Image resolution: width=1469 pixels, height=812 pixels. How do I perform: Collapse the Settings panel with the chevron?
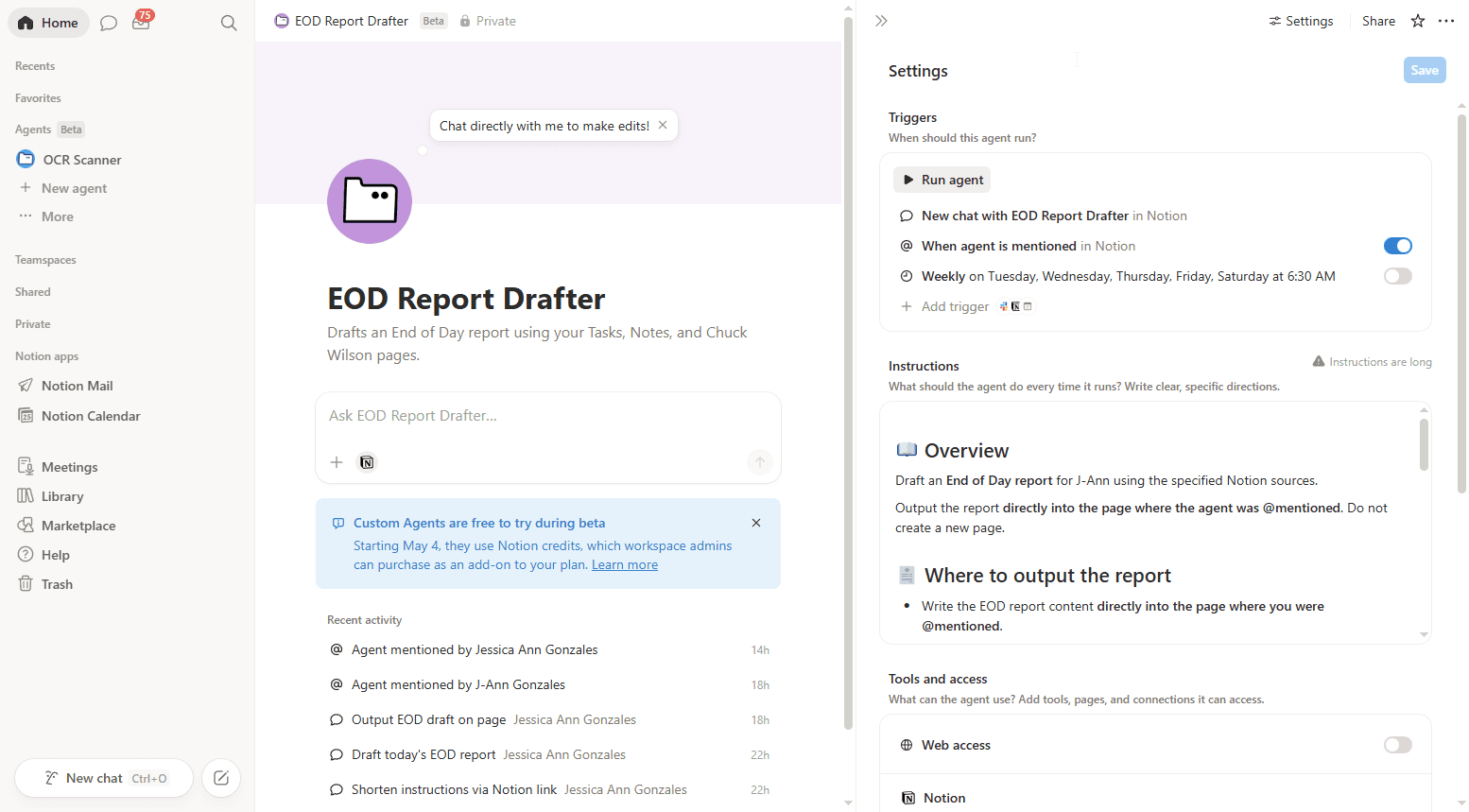tap(881, 20)
